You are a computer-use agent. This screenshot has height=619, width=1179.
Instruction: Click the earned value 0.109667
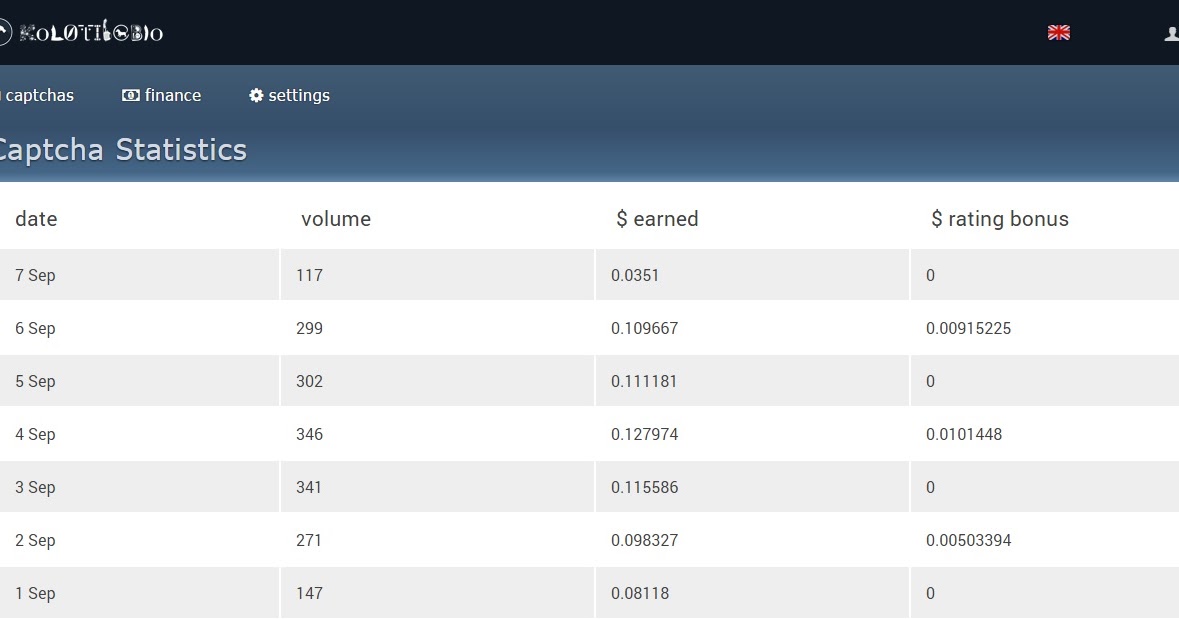point(644,328)
